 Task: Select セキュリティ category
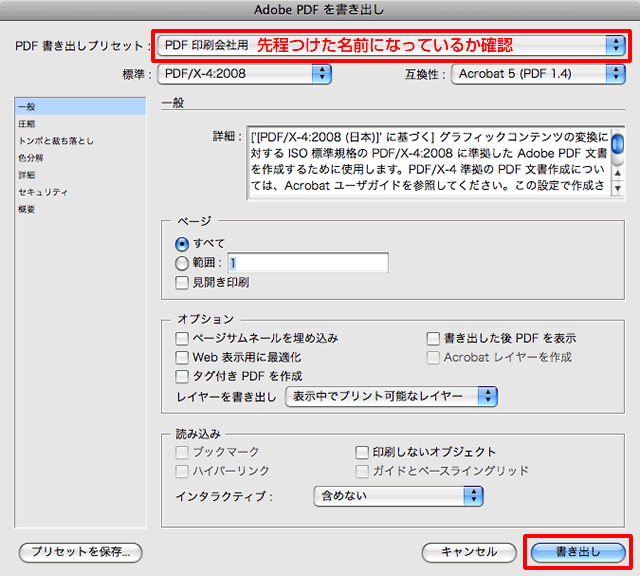tap(80, 192)
